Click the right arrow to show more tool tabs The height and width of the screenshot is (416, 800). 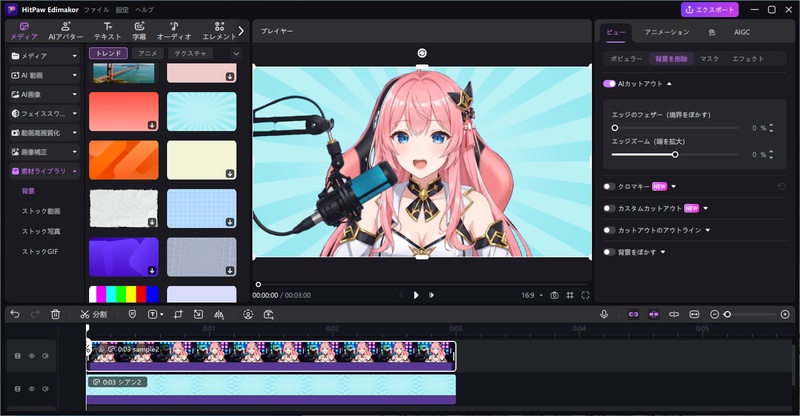coord(241,31)
